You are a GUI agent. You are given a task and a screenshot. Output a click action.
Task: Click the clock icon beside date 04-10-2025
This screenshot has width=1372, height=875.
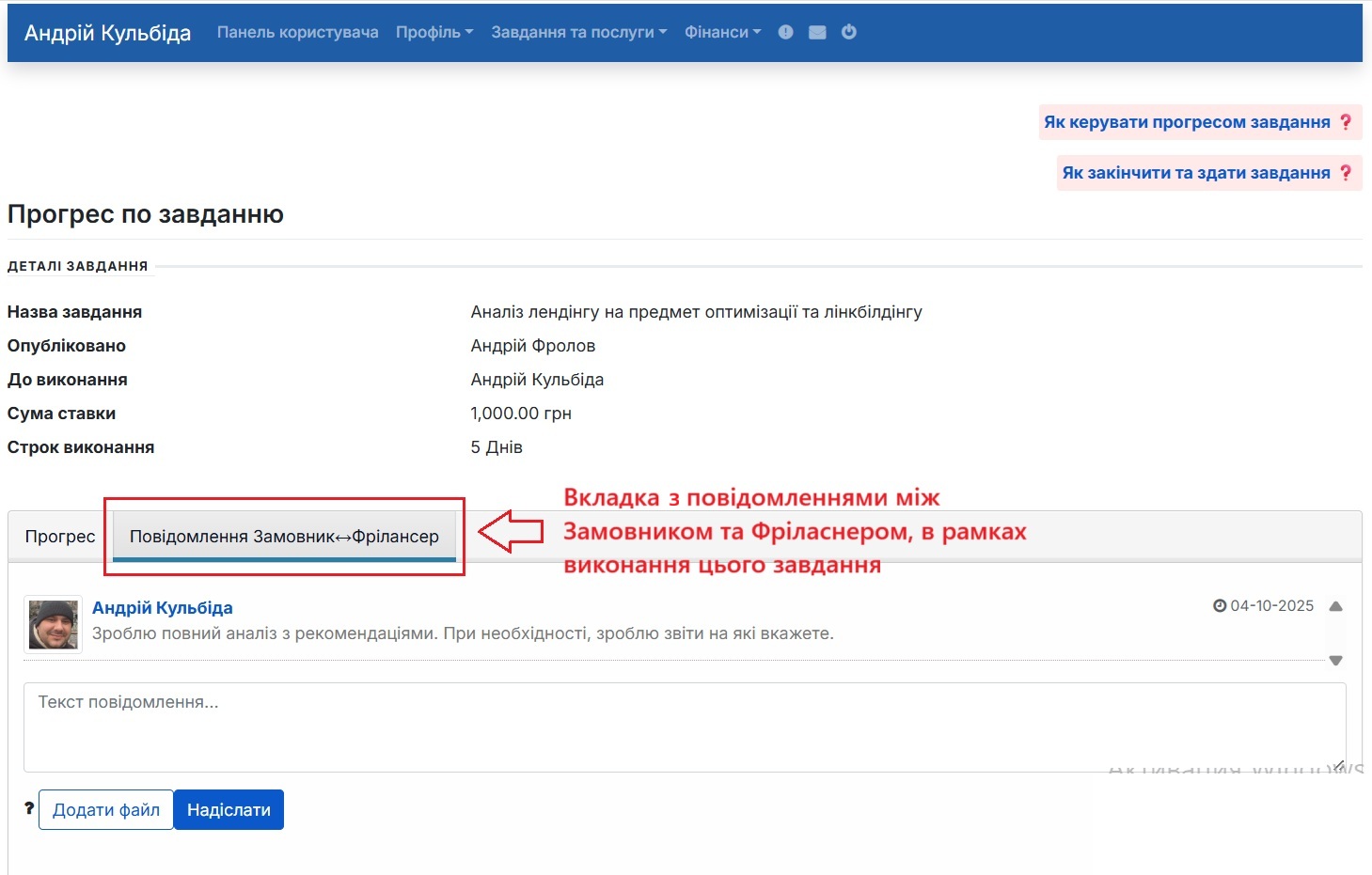[x=1220, y=605]
